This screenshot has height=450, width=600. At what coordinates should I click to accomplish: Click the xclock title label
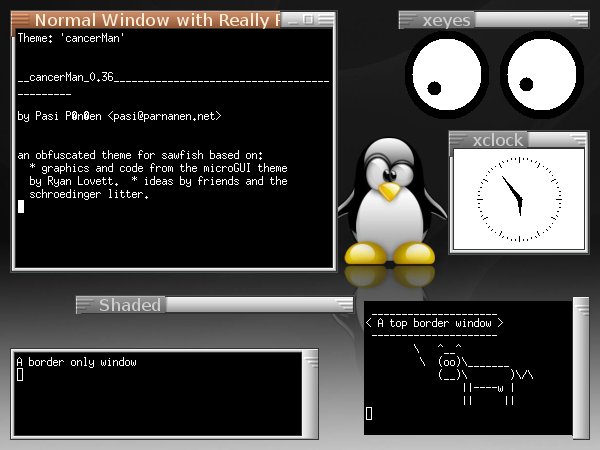point(497,140)
